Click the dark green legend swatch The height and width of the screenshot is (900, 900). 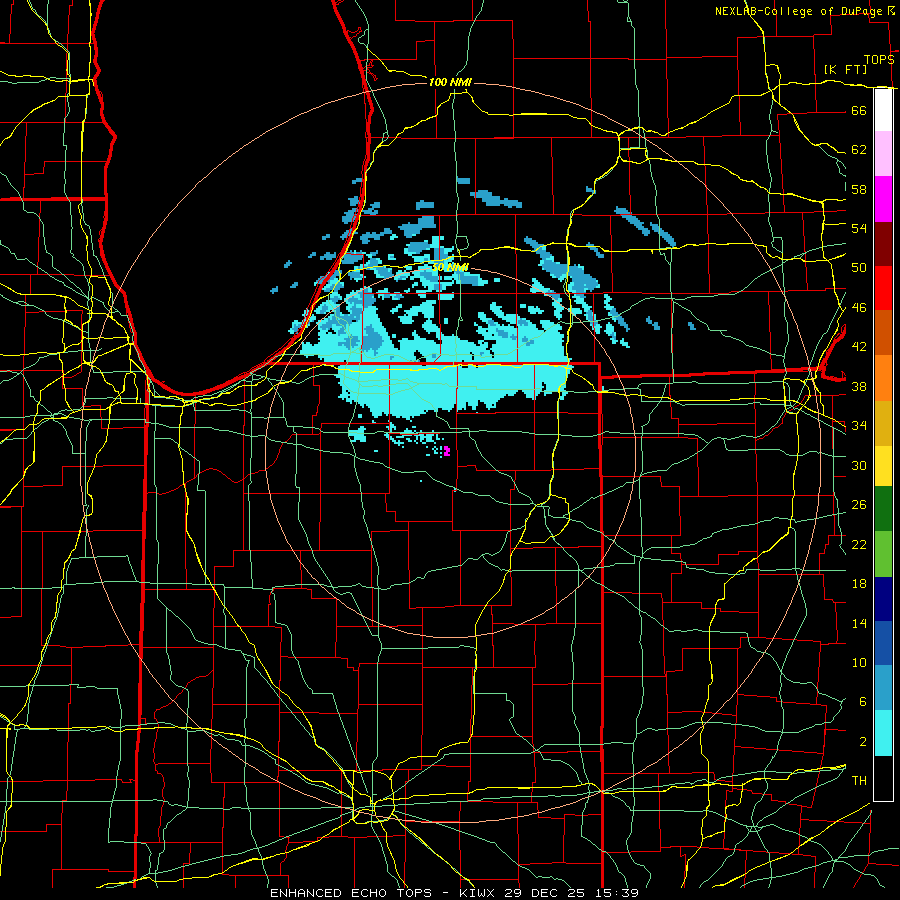pos(883,509)
